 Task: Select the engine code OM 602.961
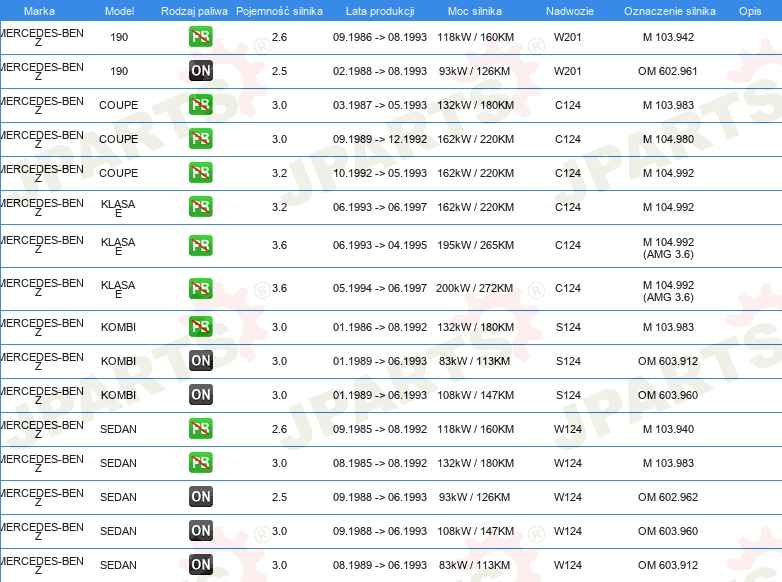pos(668,71)
